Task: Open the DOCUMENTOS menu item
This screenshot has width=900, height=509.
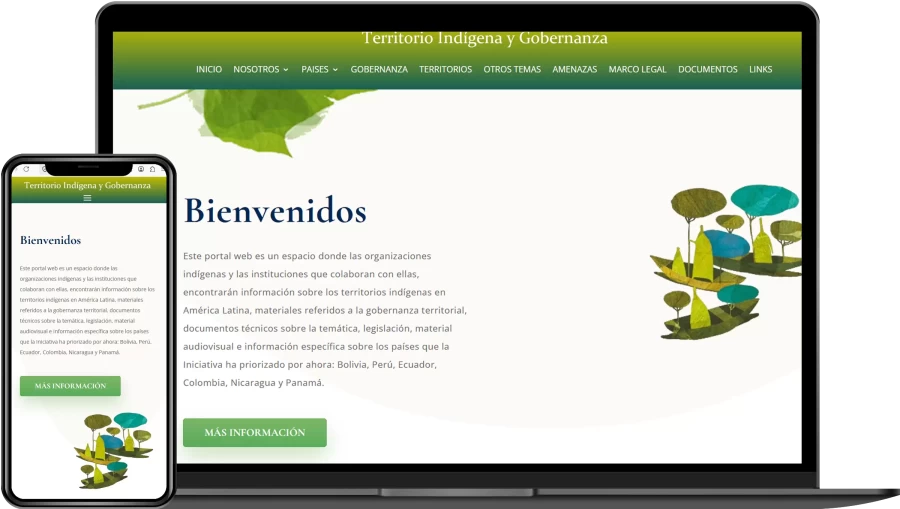Action: [708, 69]
